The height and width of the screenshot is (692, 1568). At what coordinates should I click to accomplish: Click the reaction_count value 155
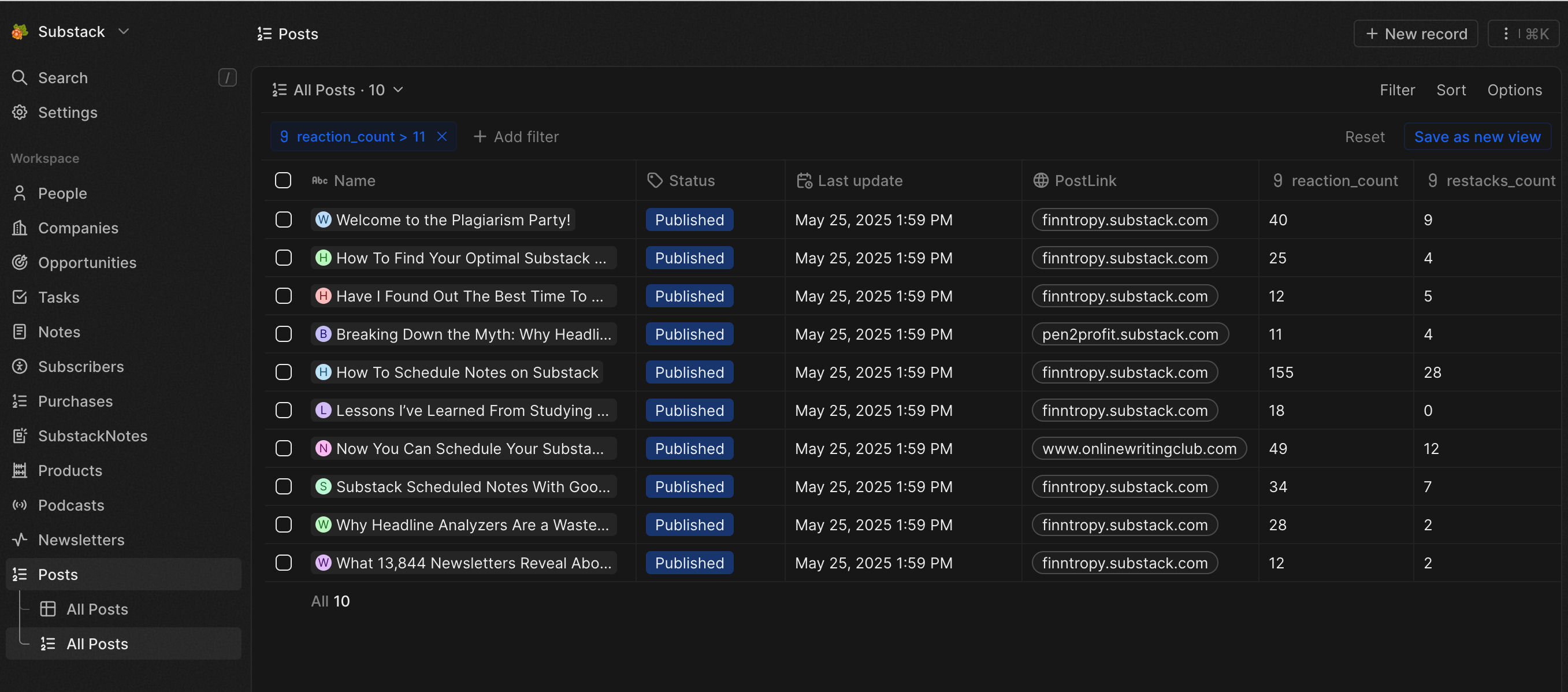[1281, 373]
